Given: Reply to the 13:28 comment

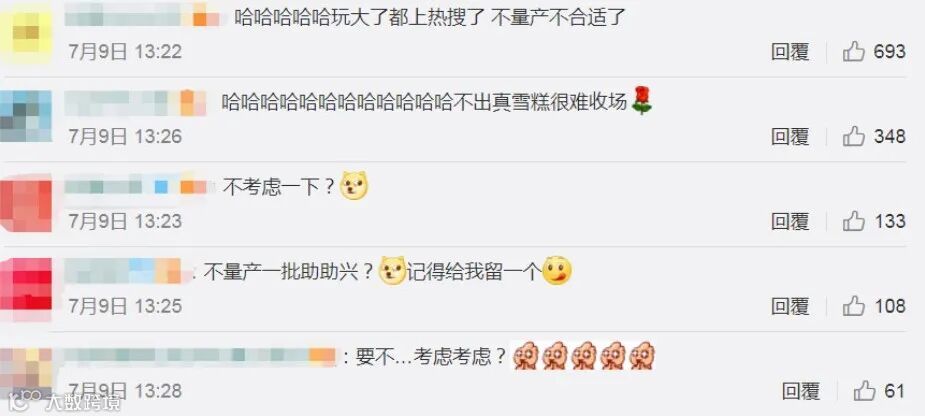Looking at the screenshot, I should (801, 391).
